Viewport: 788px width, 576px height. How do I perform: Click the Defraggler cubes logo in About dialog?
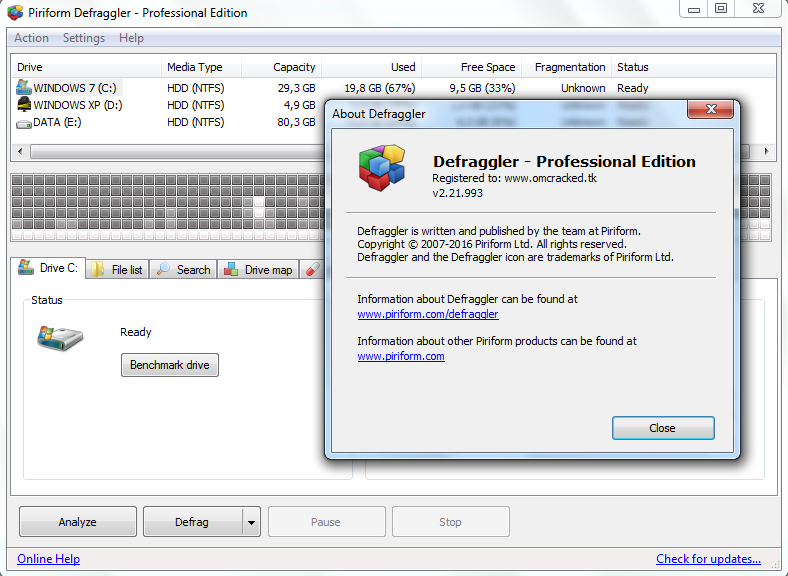382,168
